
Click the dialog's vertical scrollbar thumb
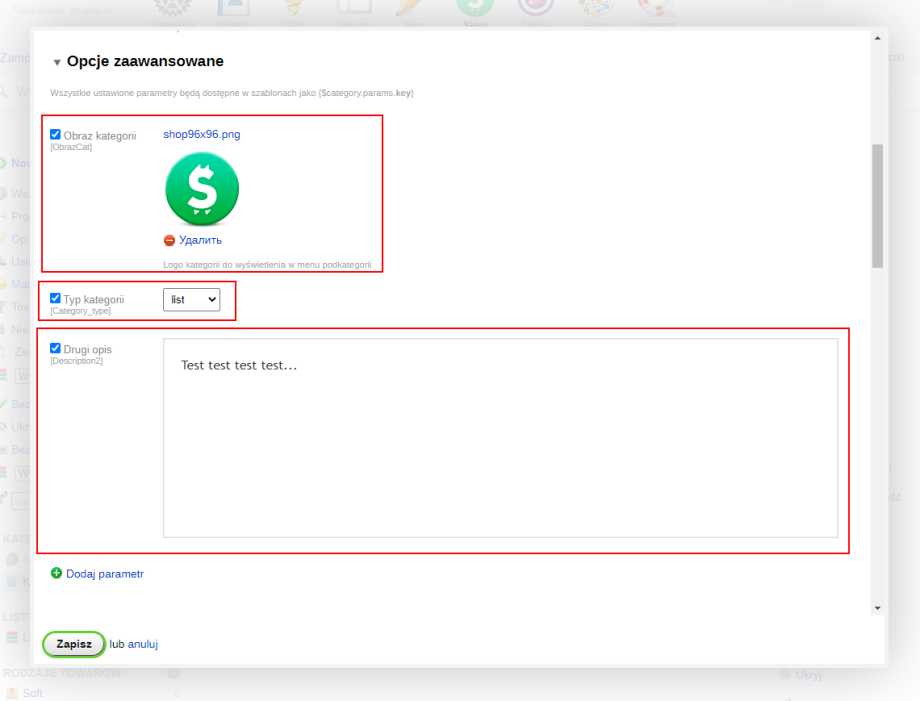[877, 205]
